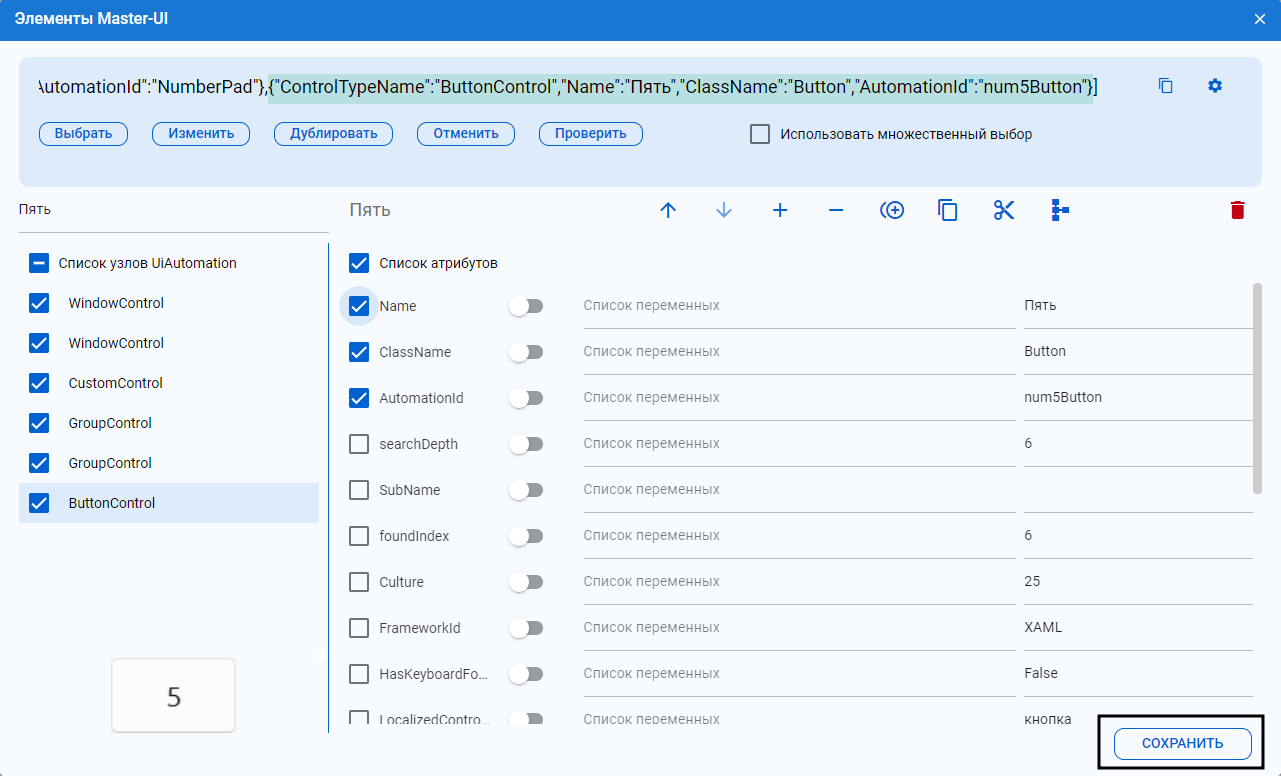Open the variables list for Name
This screenshot has width=1281, height=776.
(798, 306)
